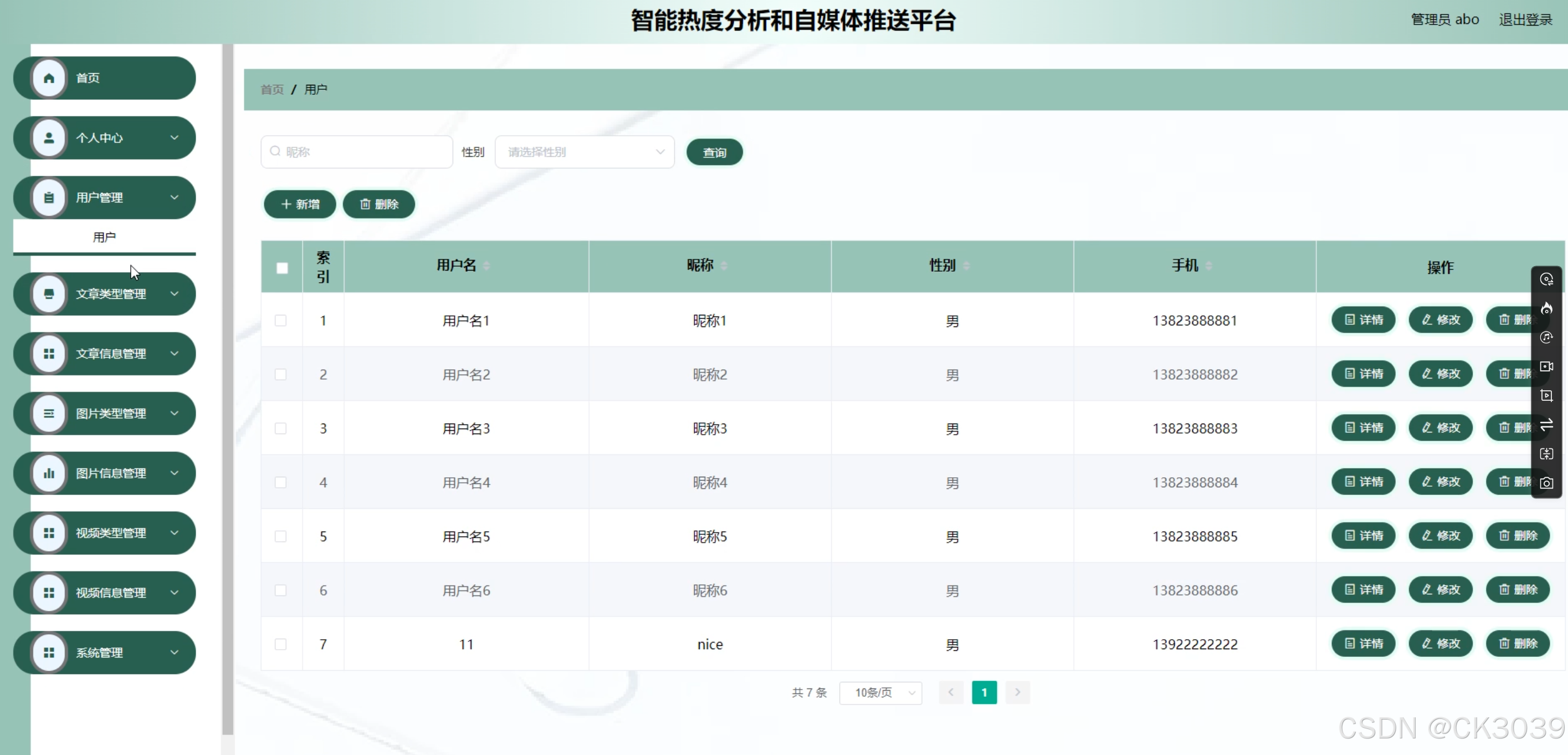Click the 新增 add button
Image resolution: width=1568 pixels, height=755 pixels.
[x=300, y=204]
